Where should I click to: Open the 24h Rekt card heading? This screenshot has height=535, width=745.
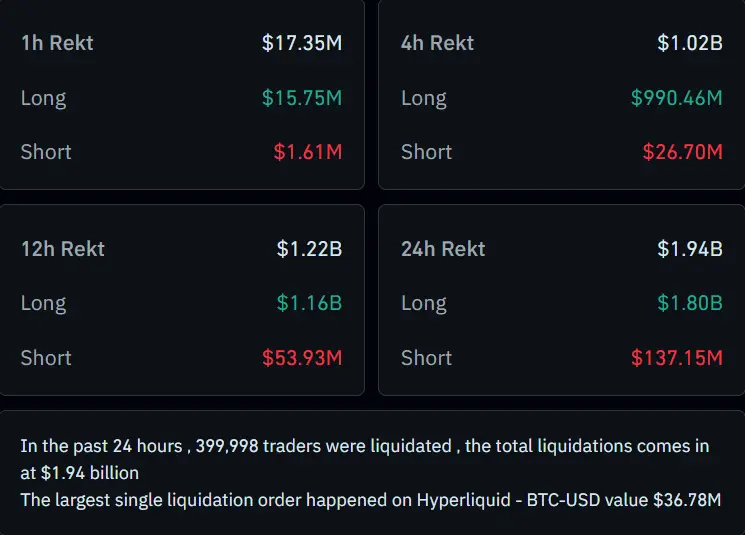pos(443,249)
